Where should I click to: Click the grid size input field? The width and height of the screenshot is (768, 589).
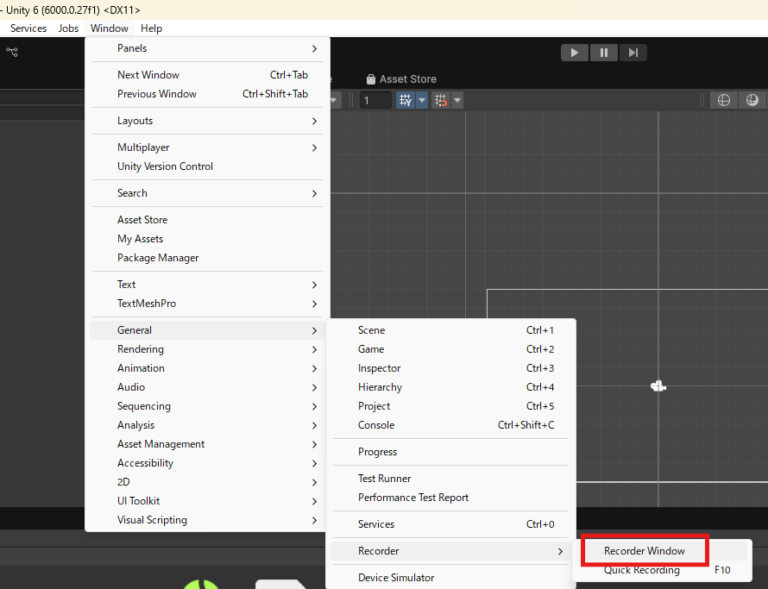point(376,100)
